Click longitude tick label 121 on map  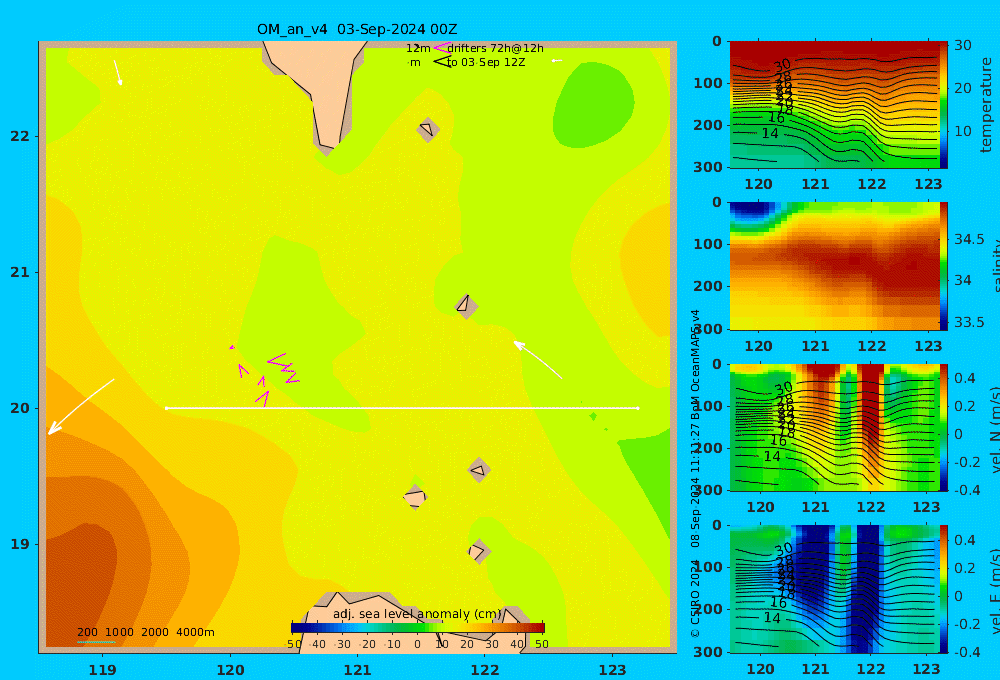pyautogui.click(x=358, y=670)
